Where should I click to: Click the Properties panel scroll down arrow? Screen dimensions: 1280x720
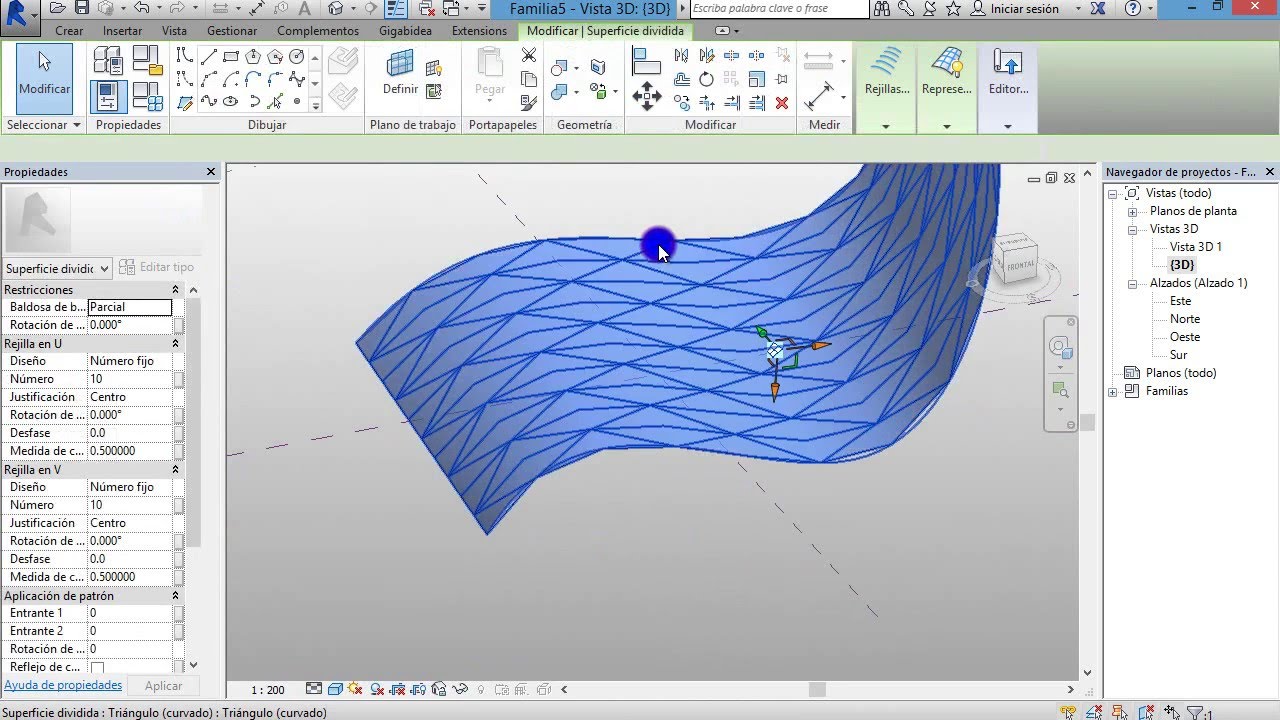[193, 665]
